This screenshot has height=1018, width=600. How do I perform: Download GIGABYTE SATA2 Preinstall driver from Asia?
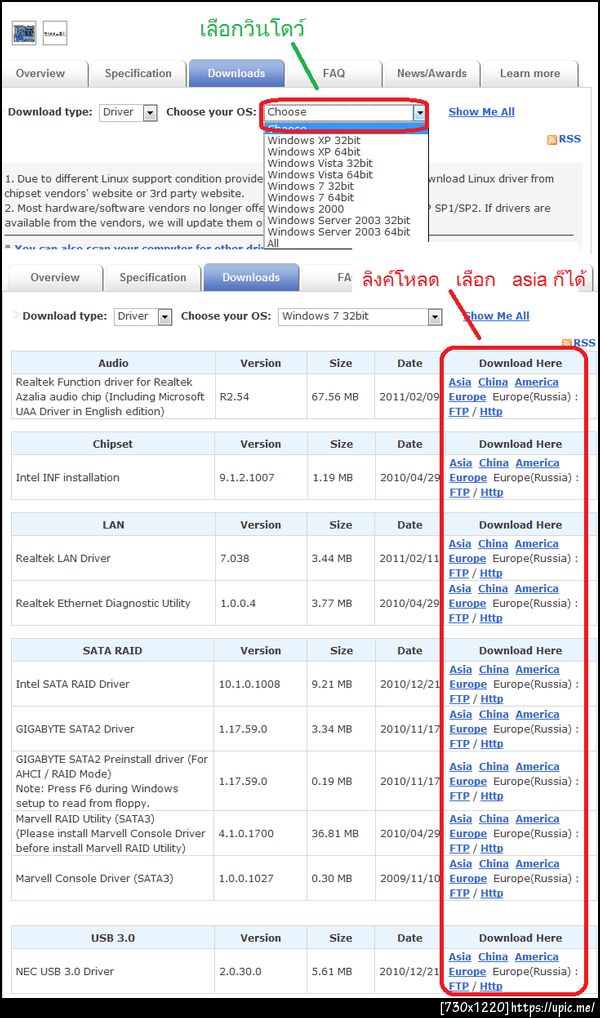460,767
